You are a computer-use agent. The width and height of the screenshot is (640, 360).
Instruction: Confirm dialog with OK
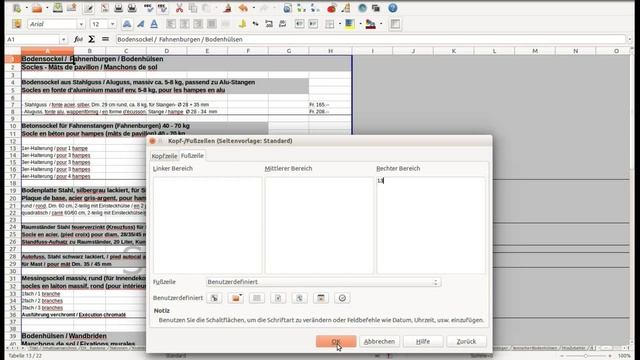(336, 341)
